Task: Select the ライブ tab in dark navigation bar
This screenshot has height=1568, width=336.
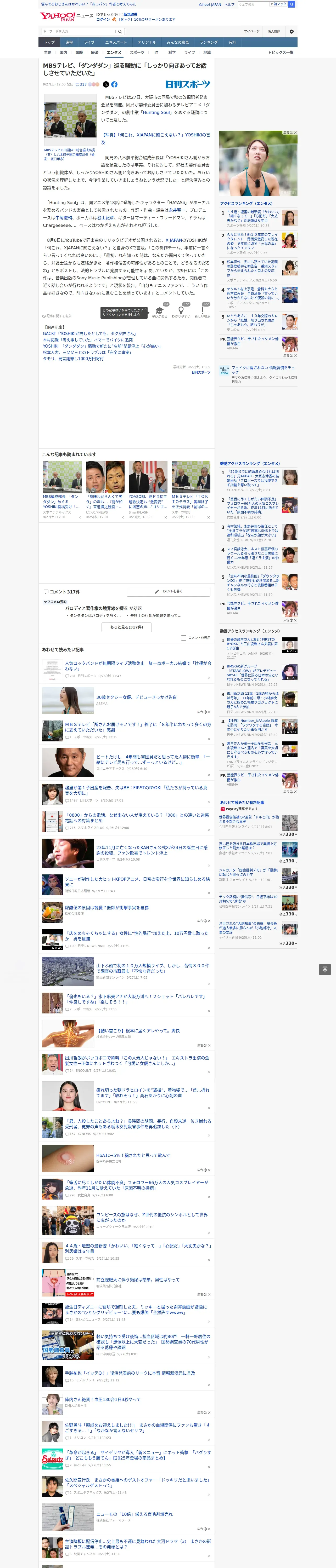Action: (x=89, y=43)
